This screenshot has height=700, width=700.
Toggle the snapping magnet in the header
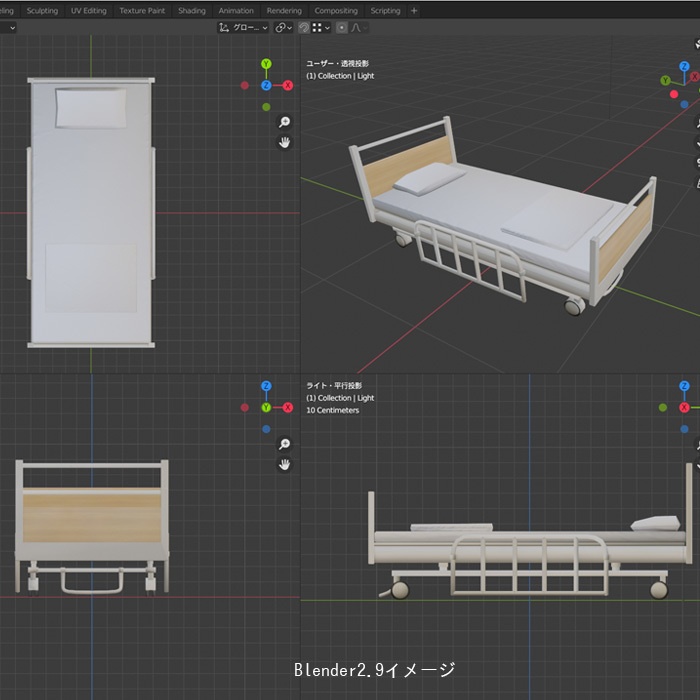coord(304,28)
